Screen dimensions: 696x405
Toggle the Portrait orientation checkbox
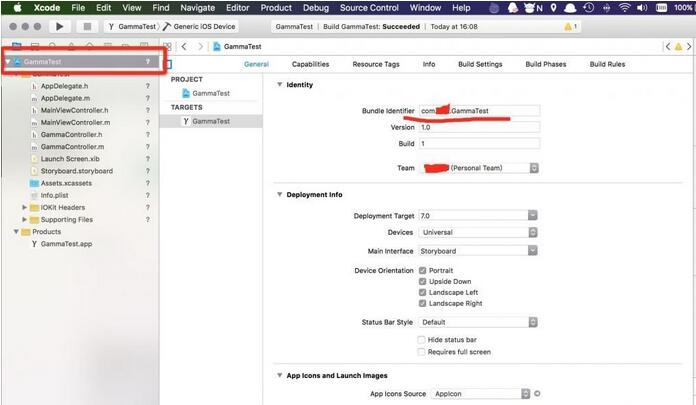point(422,270)
